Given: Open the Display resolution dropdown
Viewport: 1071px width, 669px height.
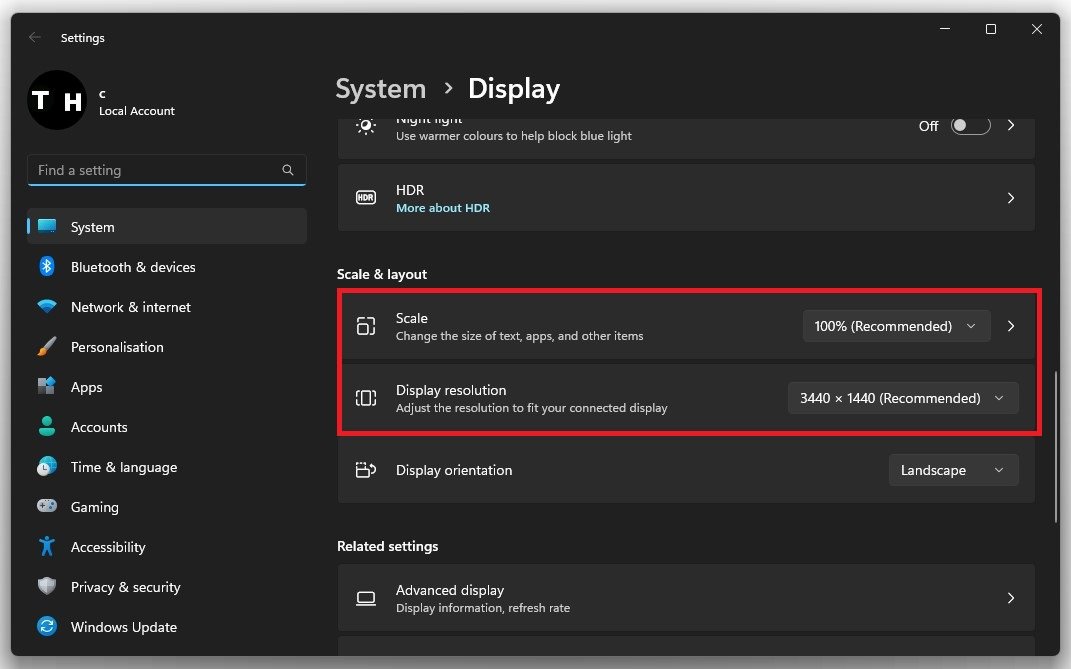Looking at the screenshot, I should (902, 398).
